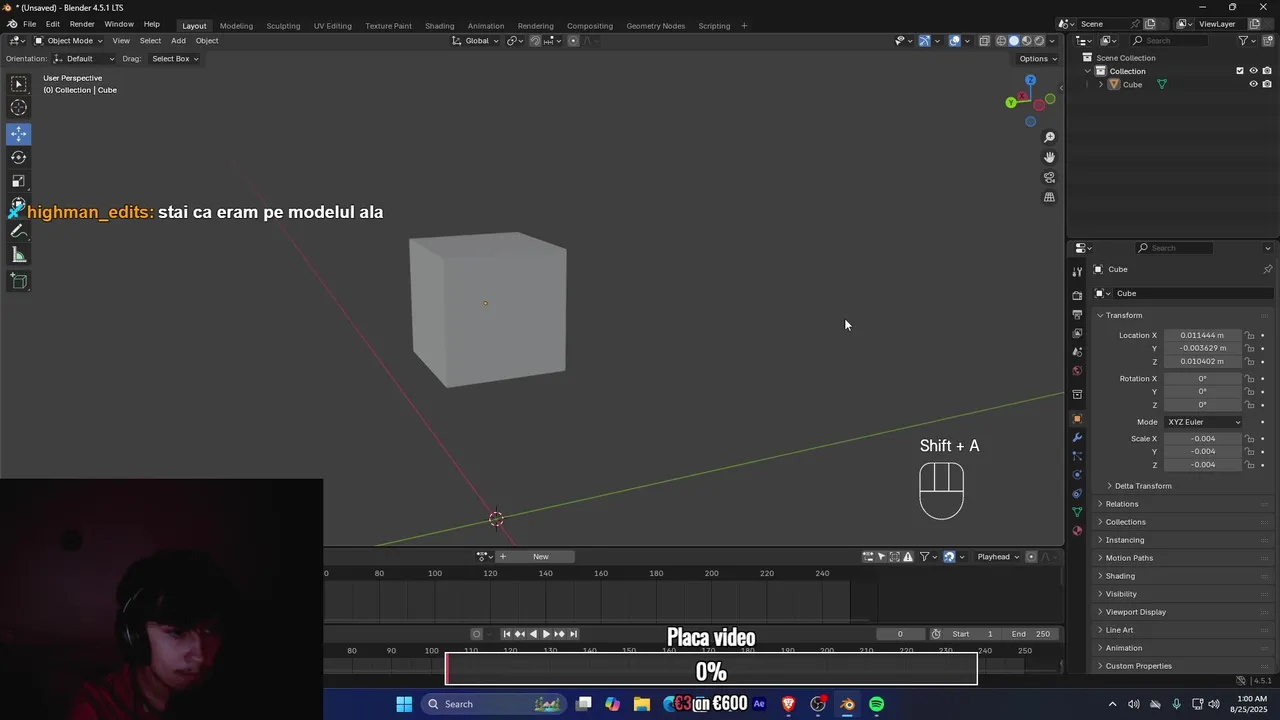Expand the Cube tree item arrow
The width and height of the screenshot is (1280, 720).
click(x=1101, y=84)
